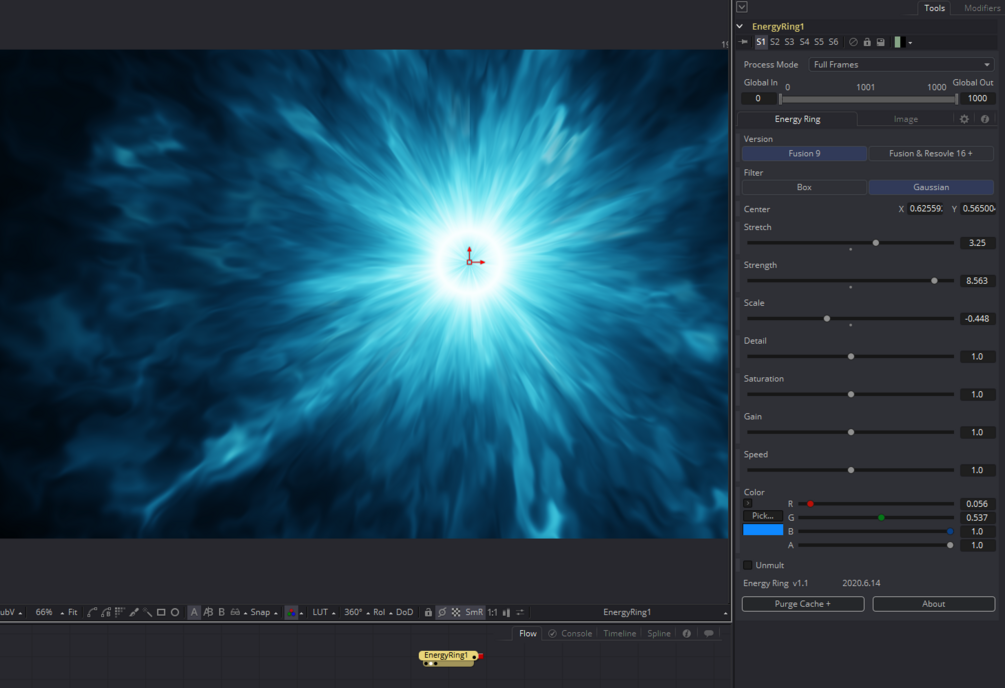Viewport: 1005px width, 688px height.
Task: Lock the EnergyRing1 tool controls
Action: tap(867, 42)
